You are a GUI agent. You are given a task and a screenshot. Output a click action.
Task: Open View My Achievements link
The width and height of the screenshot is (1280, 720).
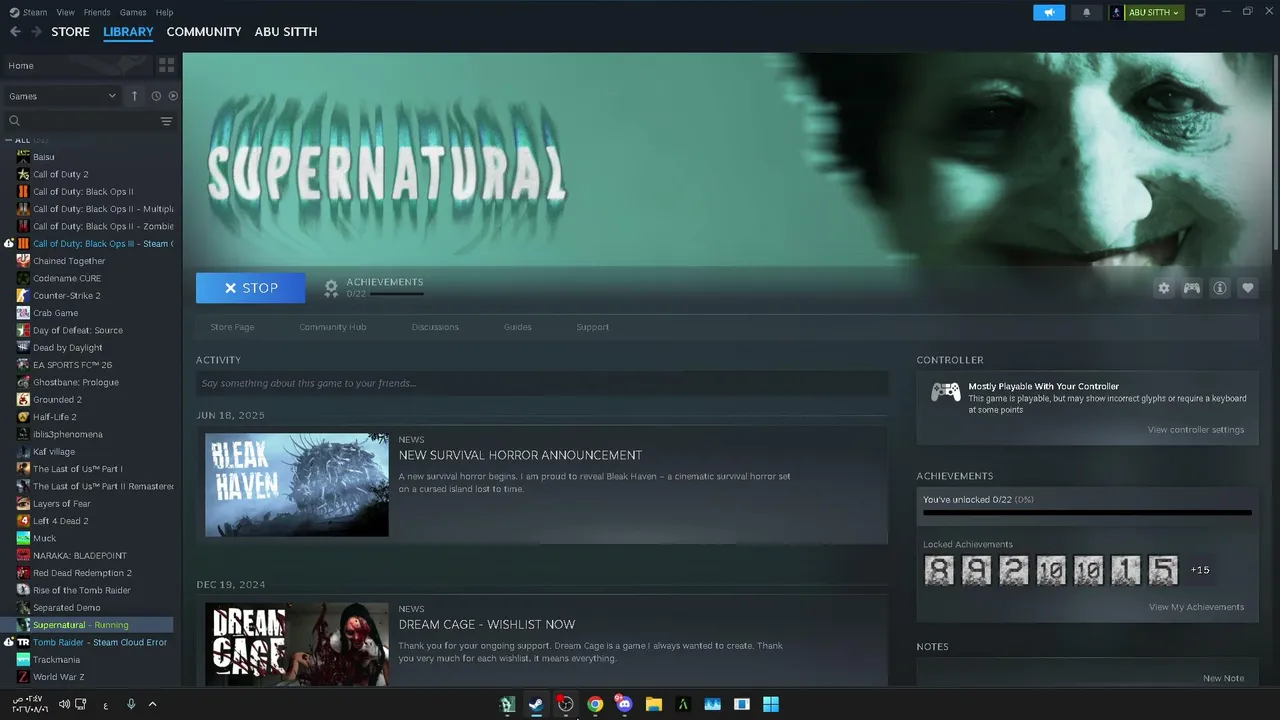[x=1197, y=607]
